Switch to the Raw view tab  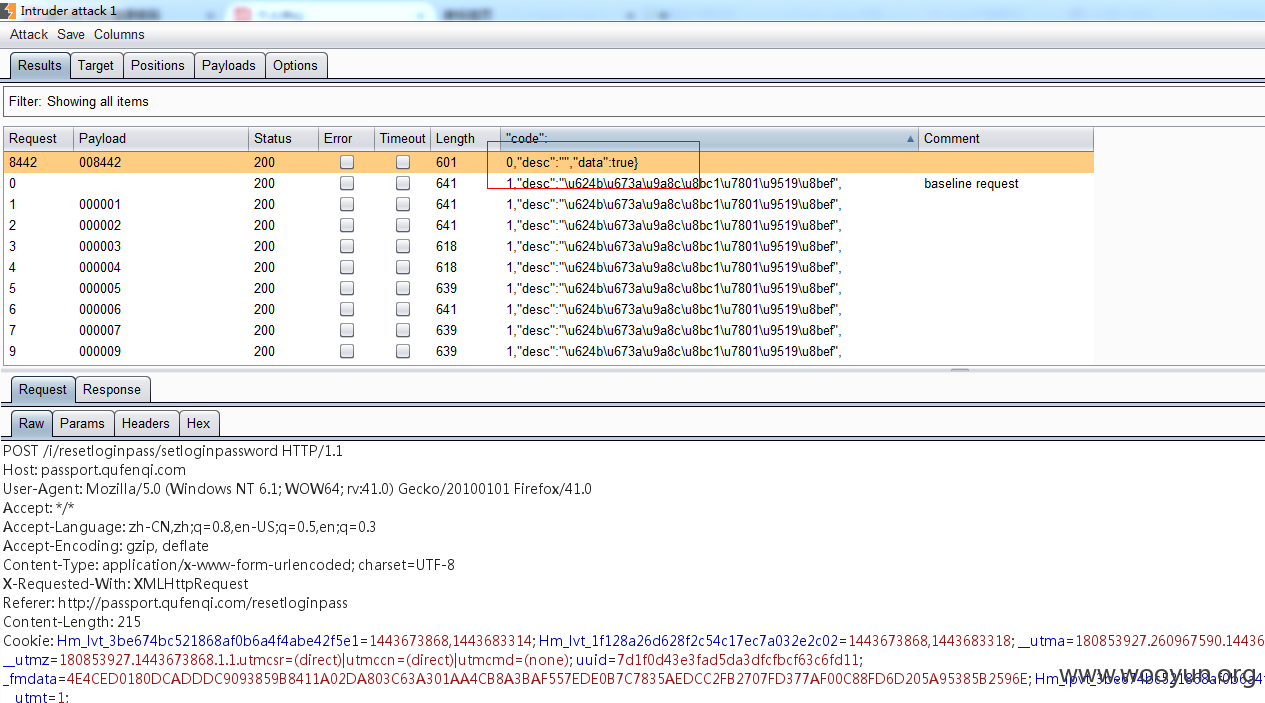(x=32, y=423)
